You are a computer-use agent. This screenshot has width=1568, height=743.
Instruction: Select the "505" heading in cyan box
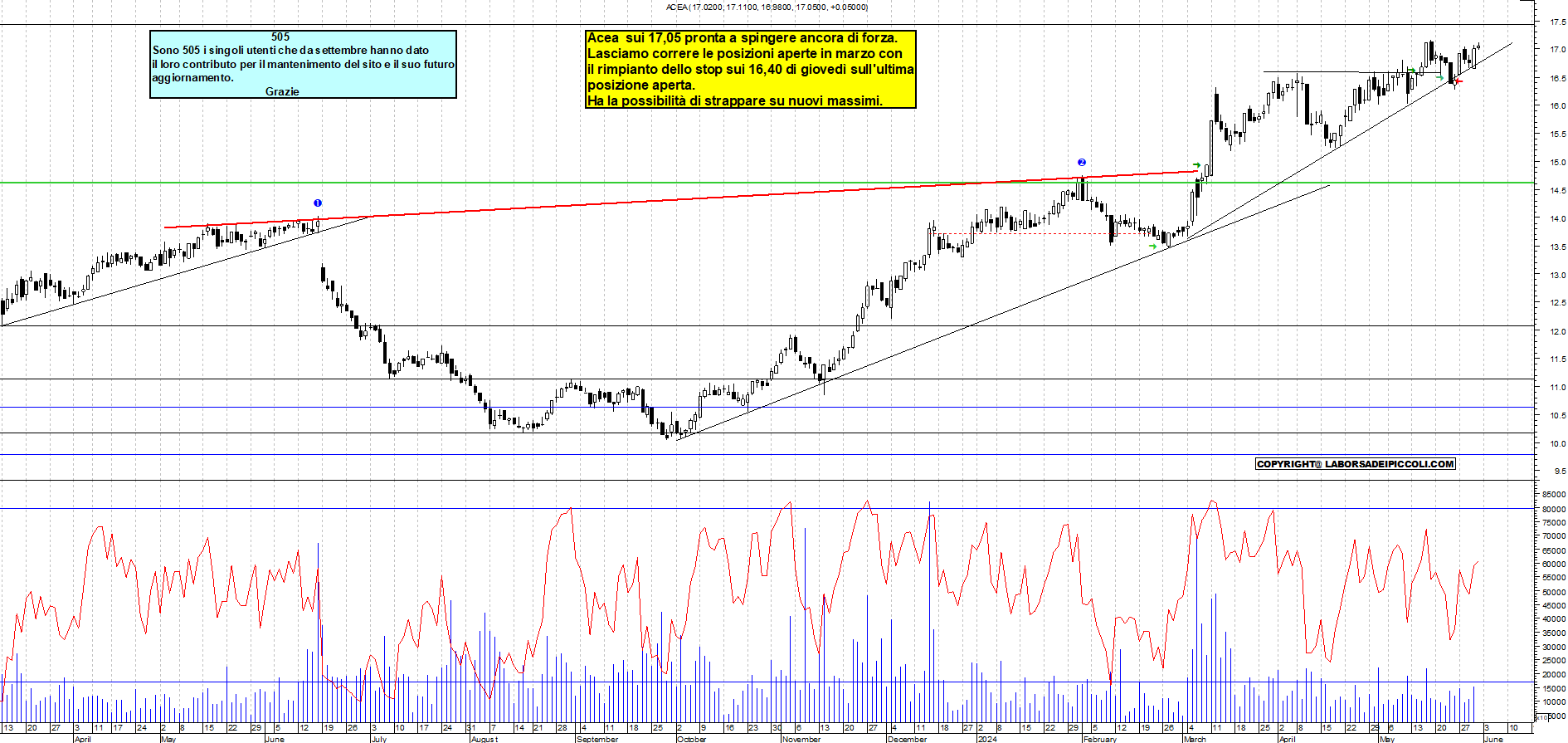[280, 37]
